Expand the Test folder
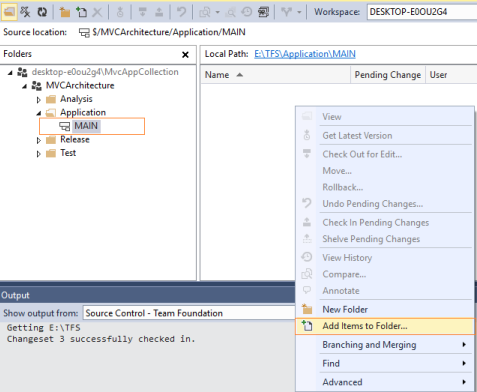This screenshot has height=392, width=477. (39, 154)
